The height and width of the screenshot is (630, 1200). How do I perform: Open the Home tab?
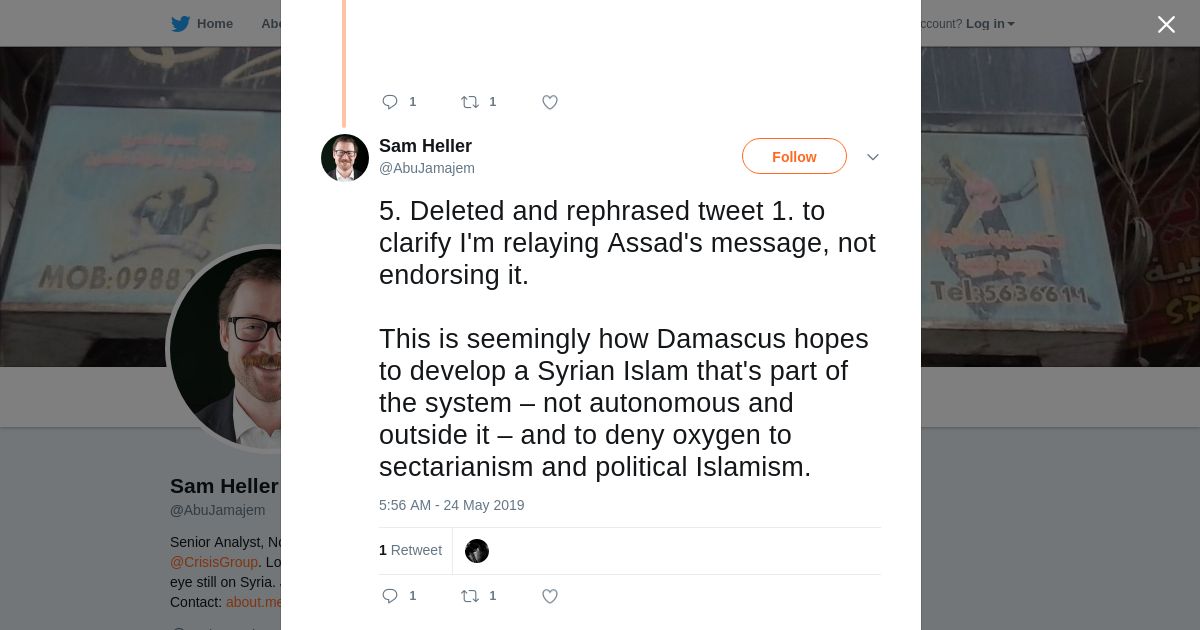[214, 24]
